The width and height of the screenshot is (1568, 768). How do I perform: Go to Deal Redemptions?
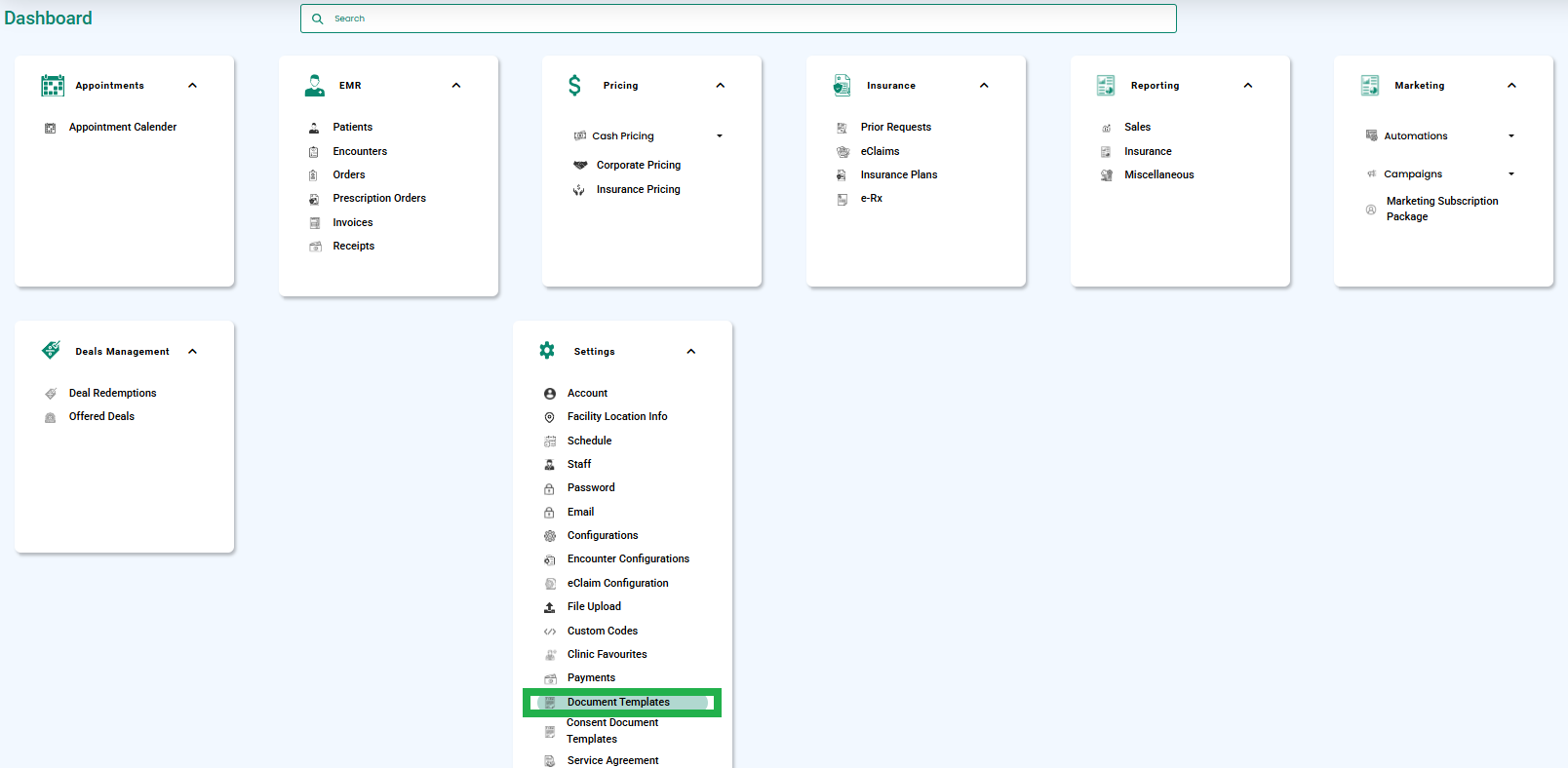click(x=113, y=394)
